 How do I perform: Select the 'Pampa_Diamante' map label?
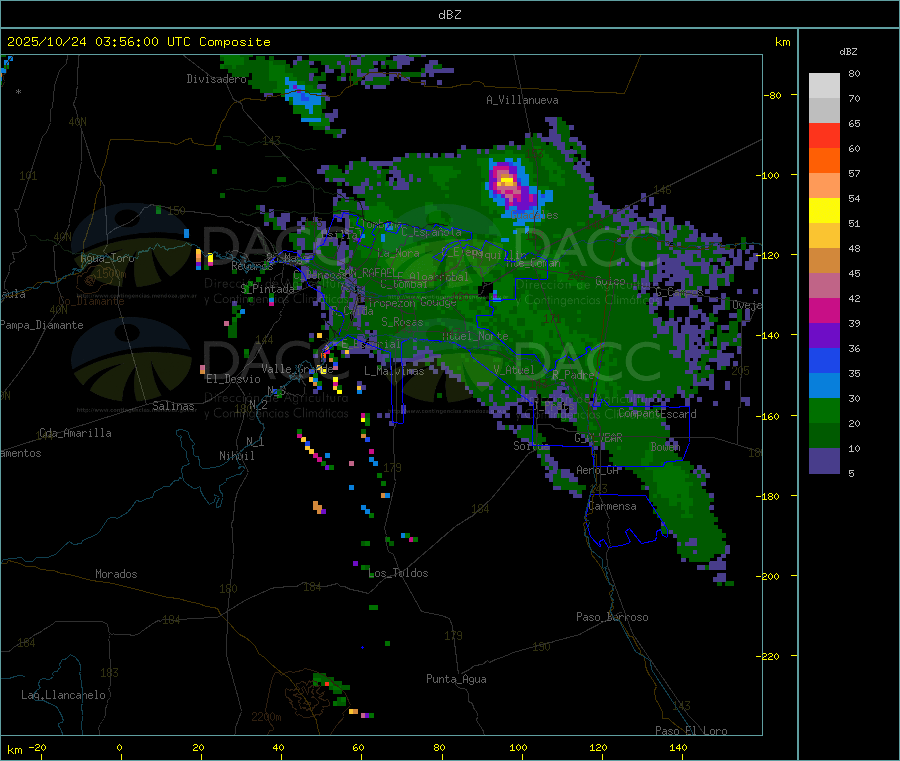point(41,325)
